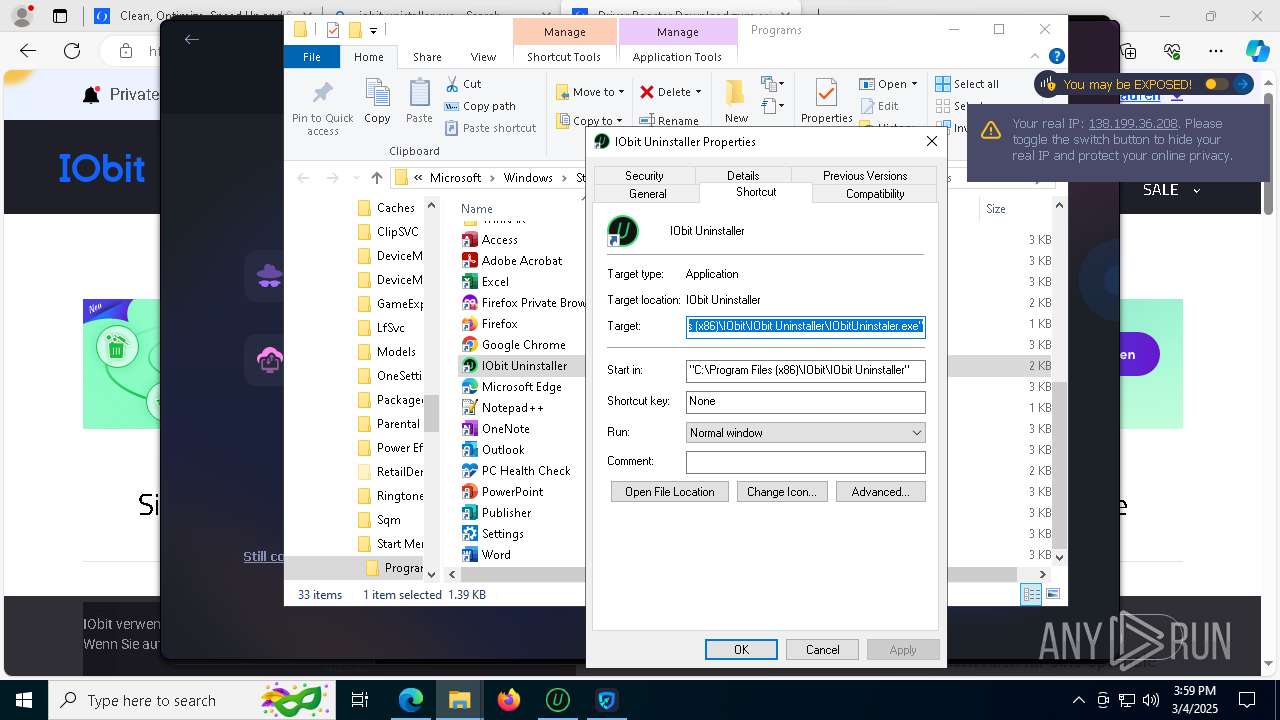This screenshot has width=1280, height=720.
Task: Select the Word shortcut in list
Action: pyautogui.click(x=487, y=555)
